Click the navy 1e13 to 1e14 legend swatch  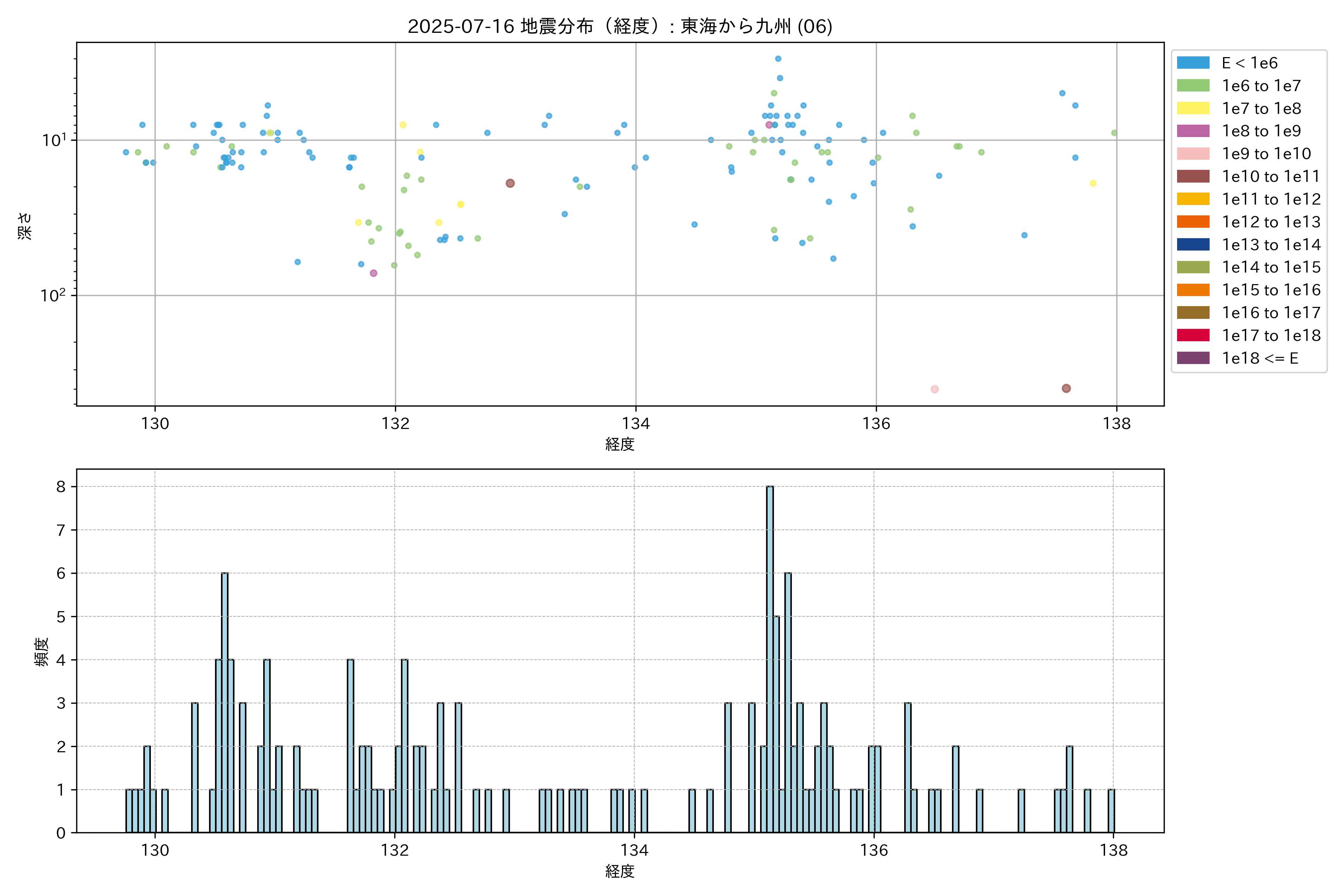(1192, 245)
